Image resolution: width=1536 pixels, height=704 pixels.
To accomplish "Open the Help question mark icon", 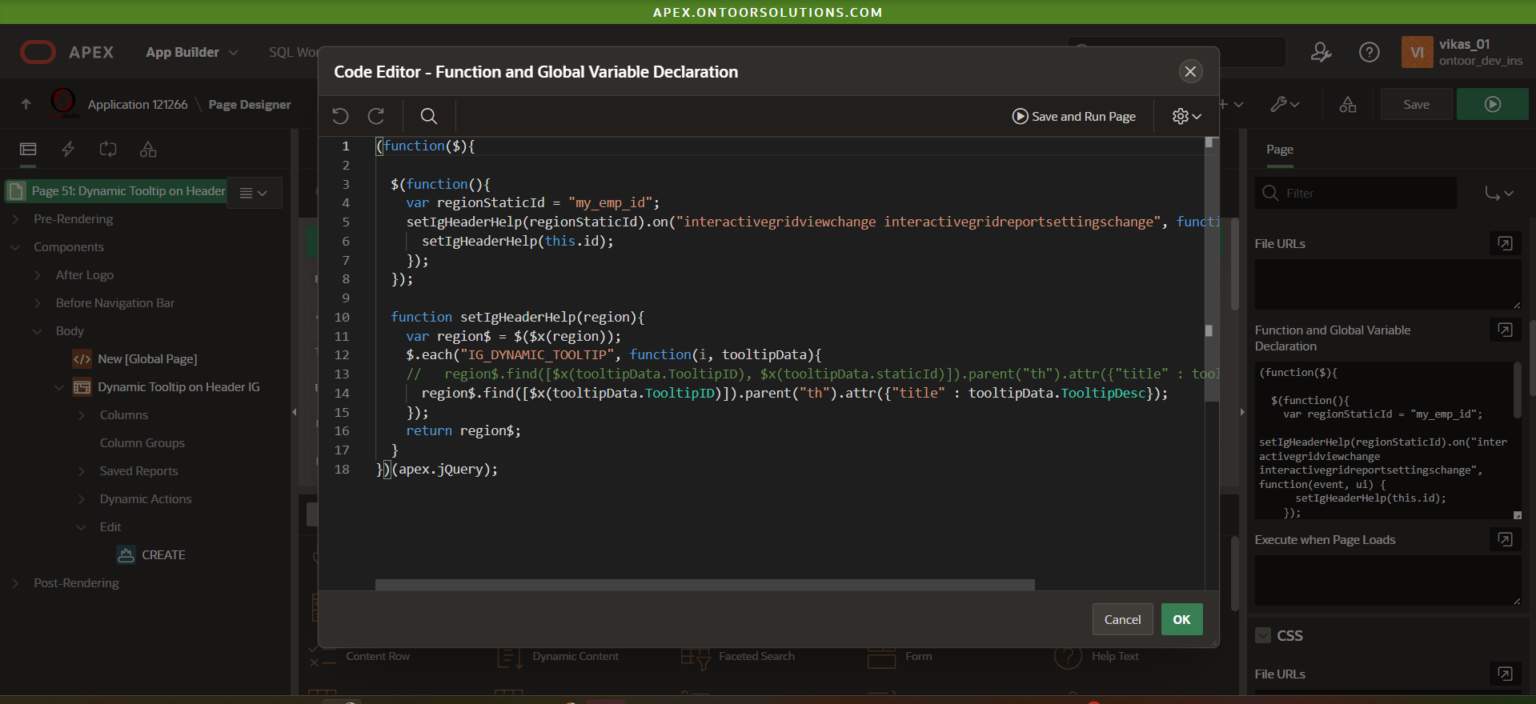I will click(x=1369, y=52).
